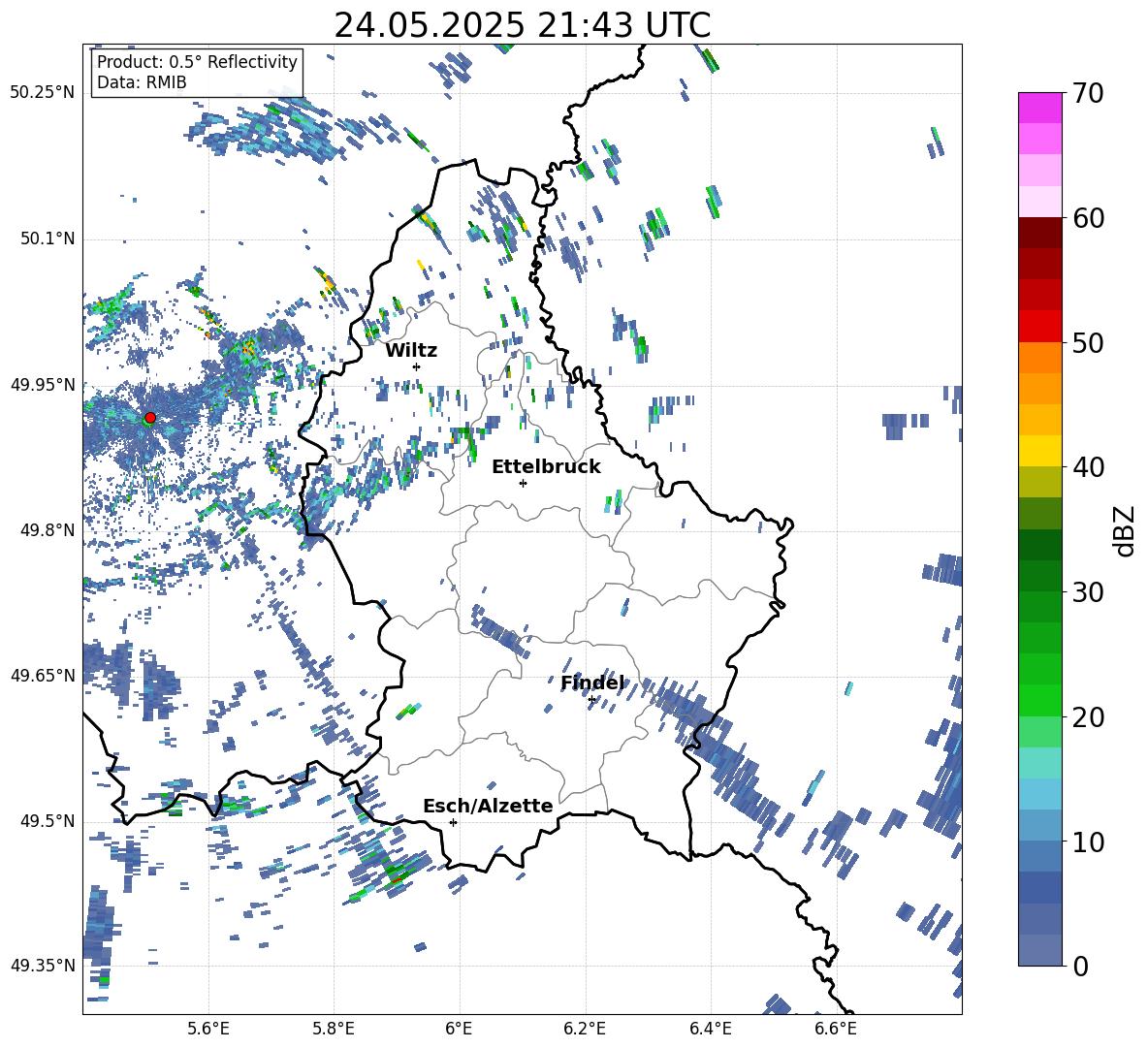
Task: Click the 49.5°N latitude label
Action: point(47,820)
